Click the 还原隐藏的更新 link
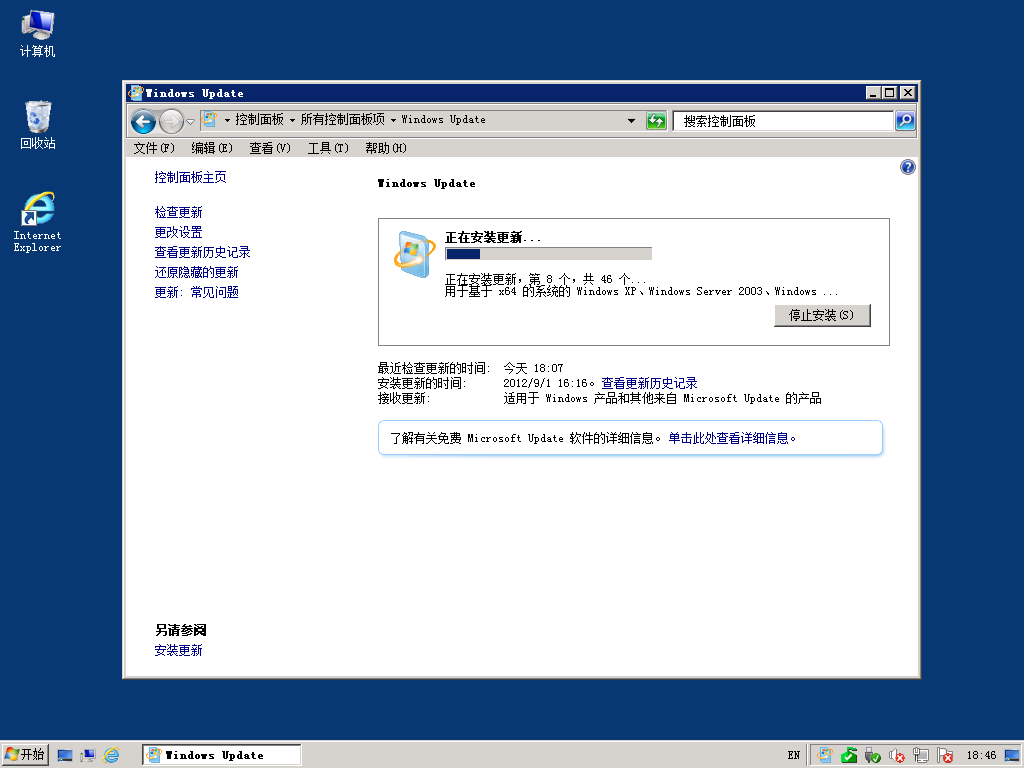Screen dimensions: 1024x768 tap(197, 272)
